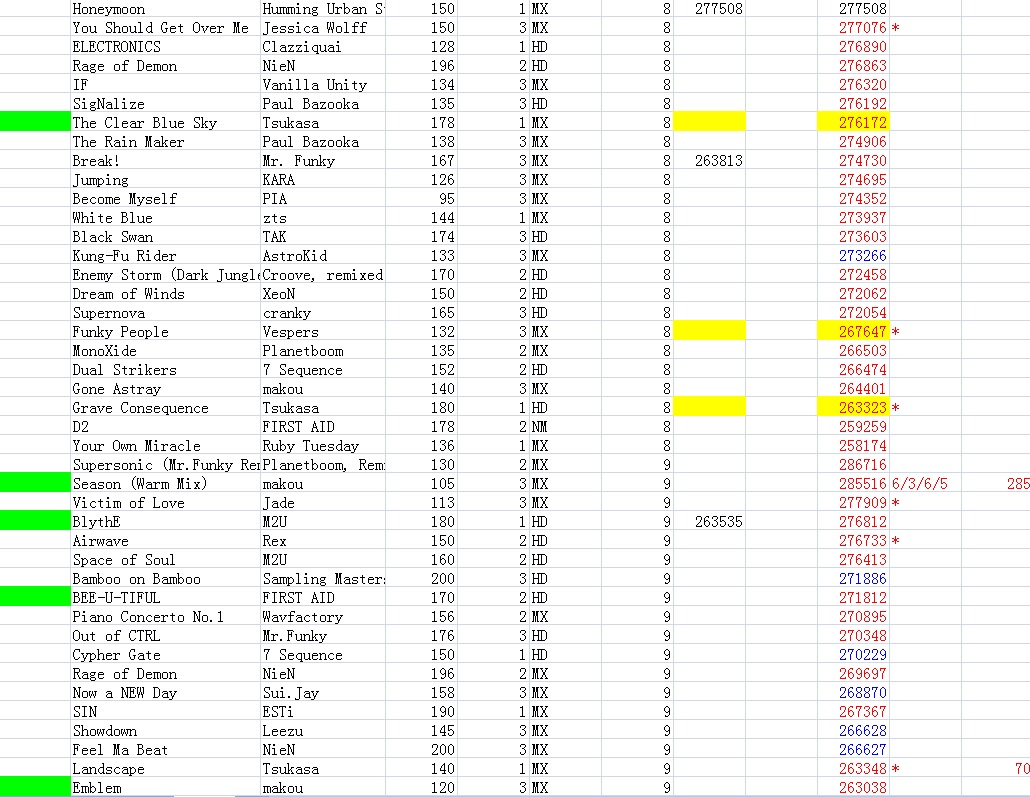Image resolution: width=1030 pixels, height=797 pixels.
Task: Click the Vanilla Unity artist cell
Action: click(323, 85)
